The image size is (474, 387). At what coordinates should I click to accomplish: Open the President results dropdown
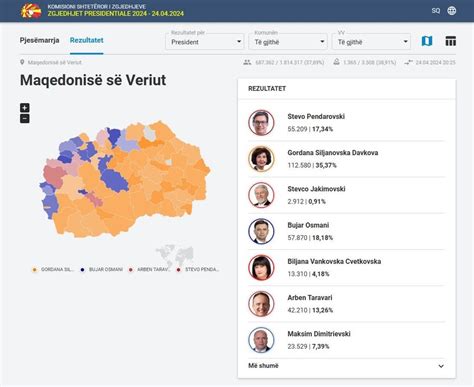click(x=205, y=42)
